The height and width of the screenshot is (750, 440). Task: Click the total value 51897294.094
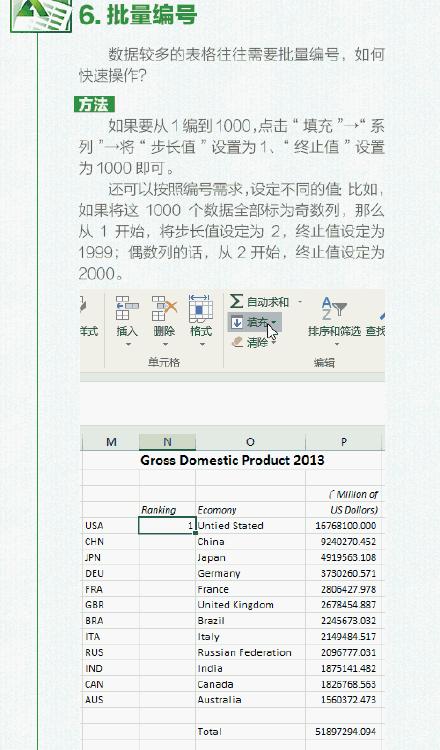pyautogui.click(x=346, y=731)
